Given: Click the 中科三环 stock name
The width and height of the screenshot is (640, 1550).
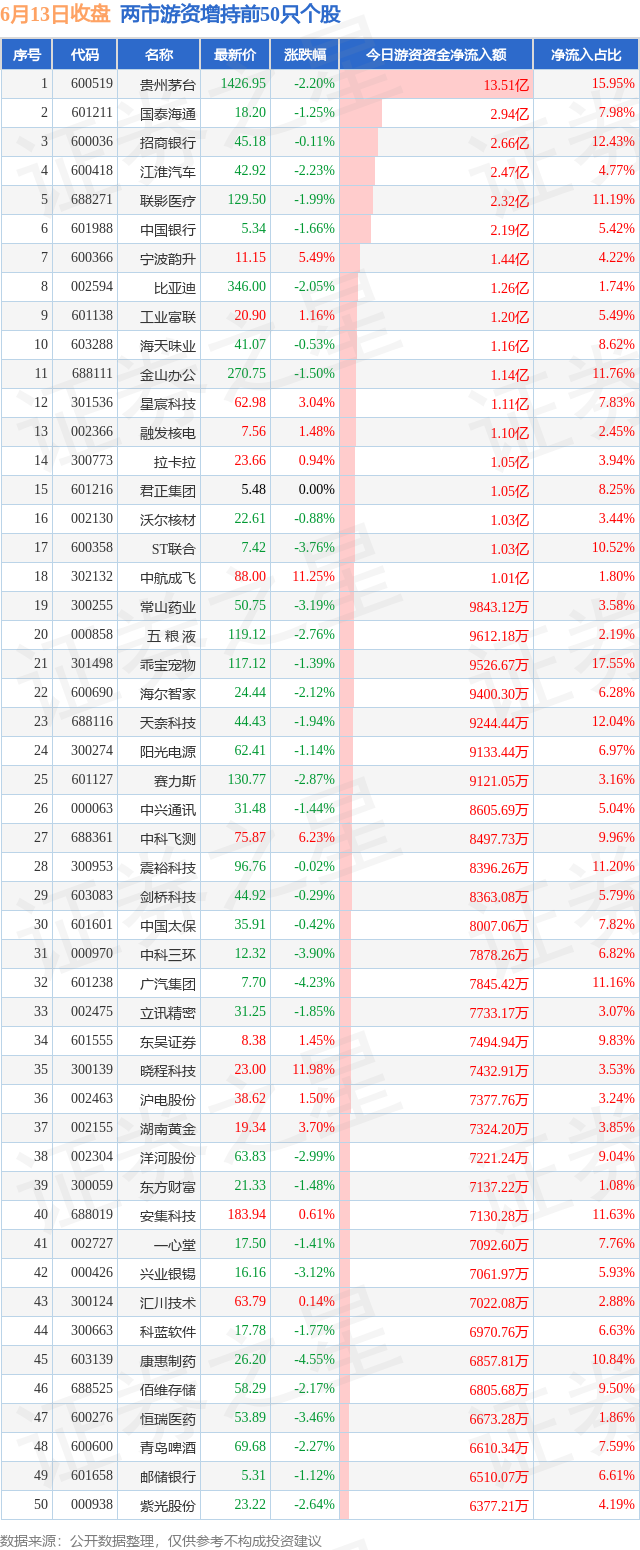Looking at the screenshot, I should [168, 954].
